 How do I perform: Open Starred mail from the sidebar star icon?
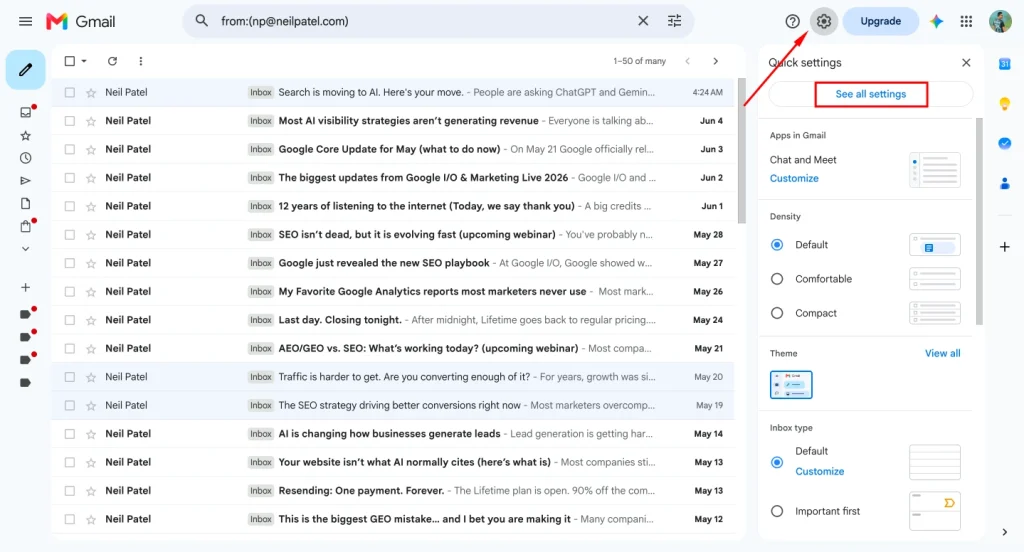(x=25, y=136)
